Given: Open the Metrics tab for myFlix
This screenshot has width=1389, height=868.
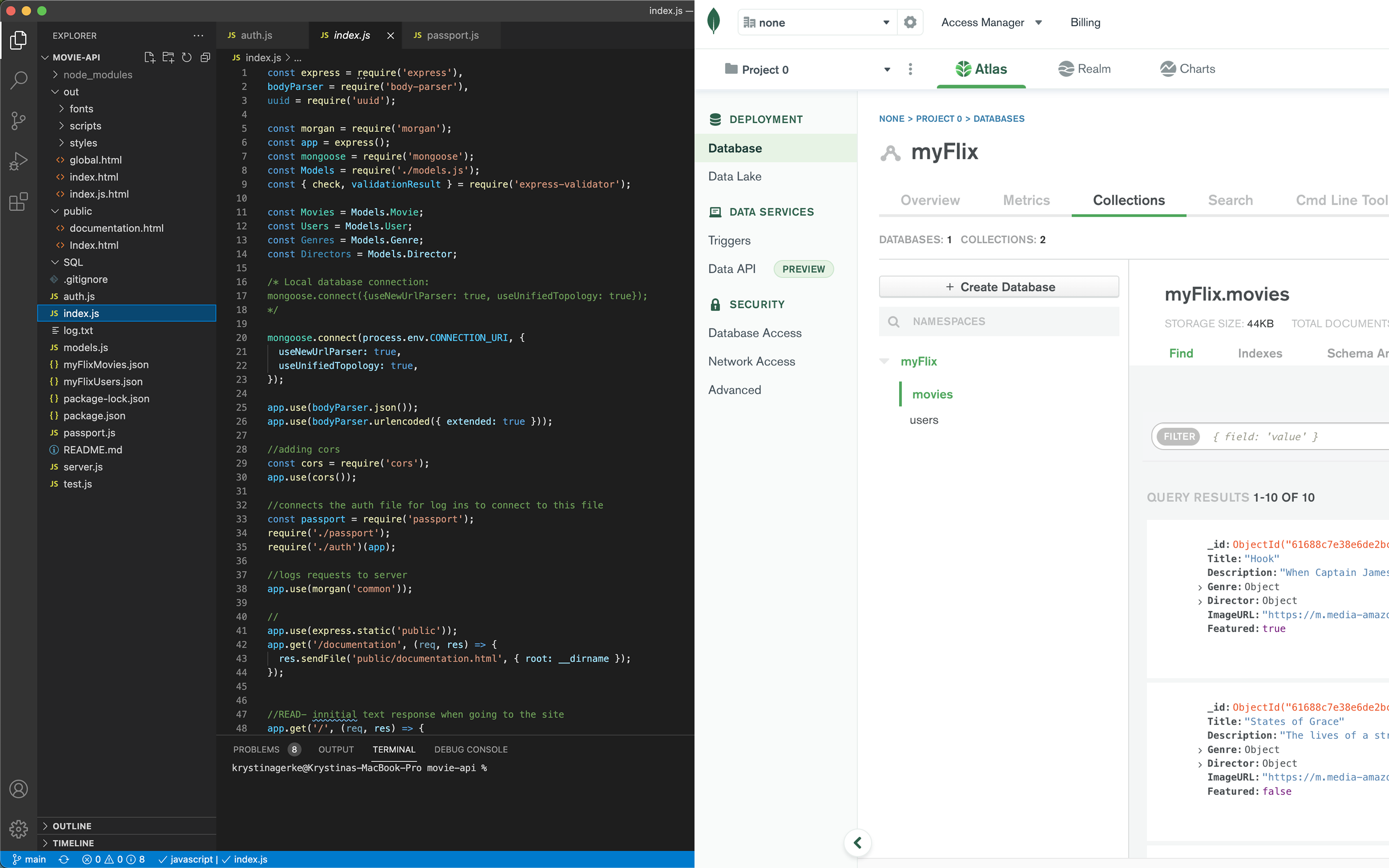Looking at the screenshot, I should (1026, 200).
